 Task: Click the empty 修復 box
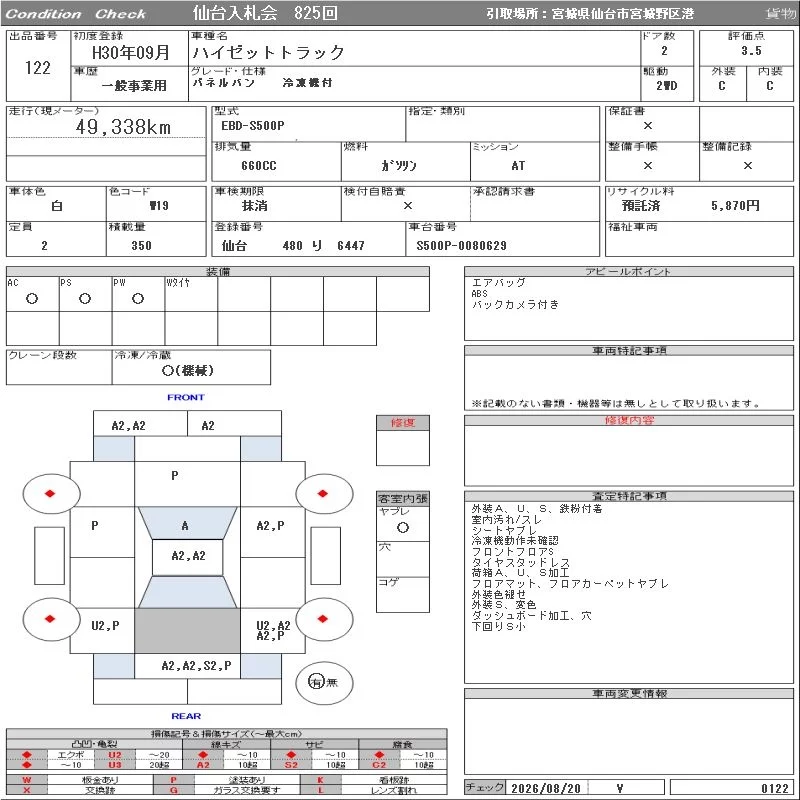403,448
